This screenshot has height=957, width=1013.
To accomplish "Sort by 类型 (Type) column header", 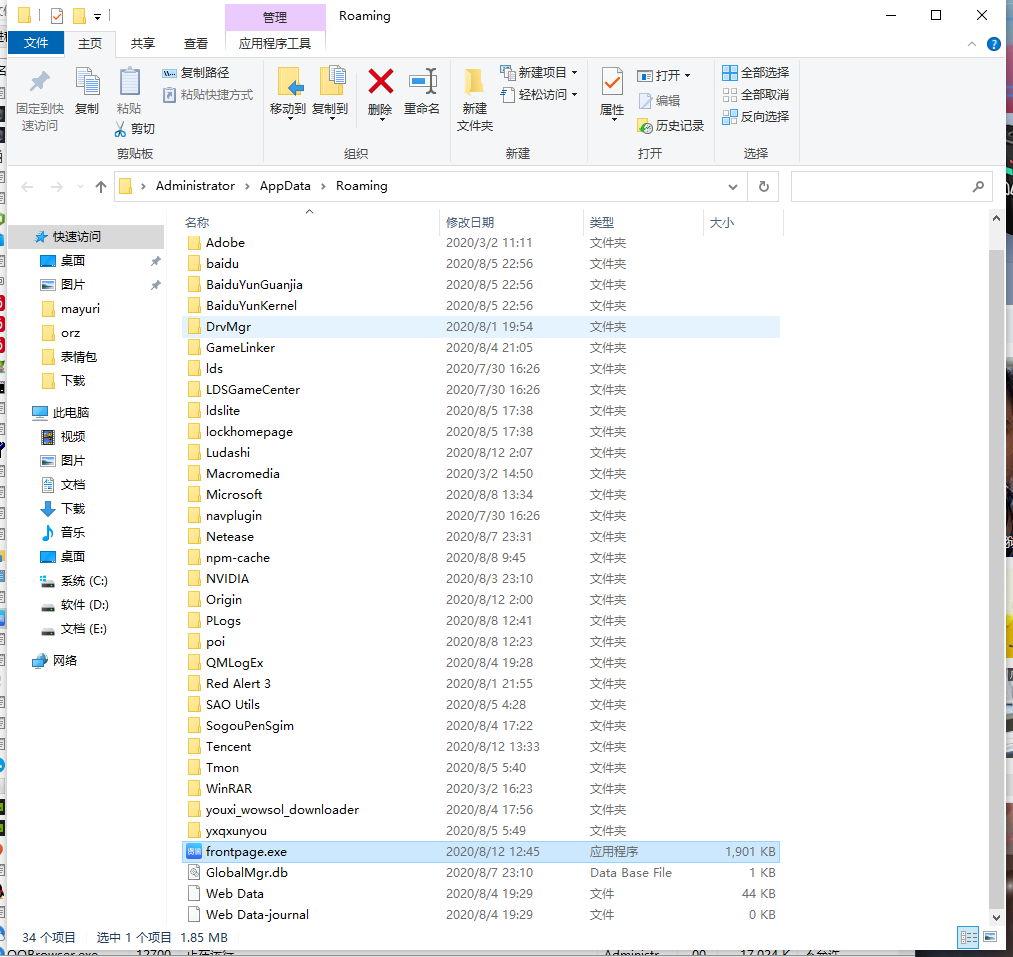I will [x=601, y=222].
